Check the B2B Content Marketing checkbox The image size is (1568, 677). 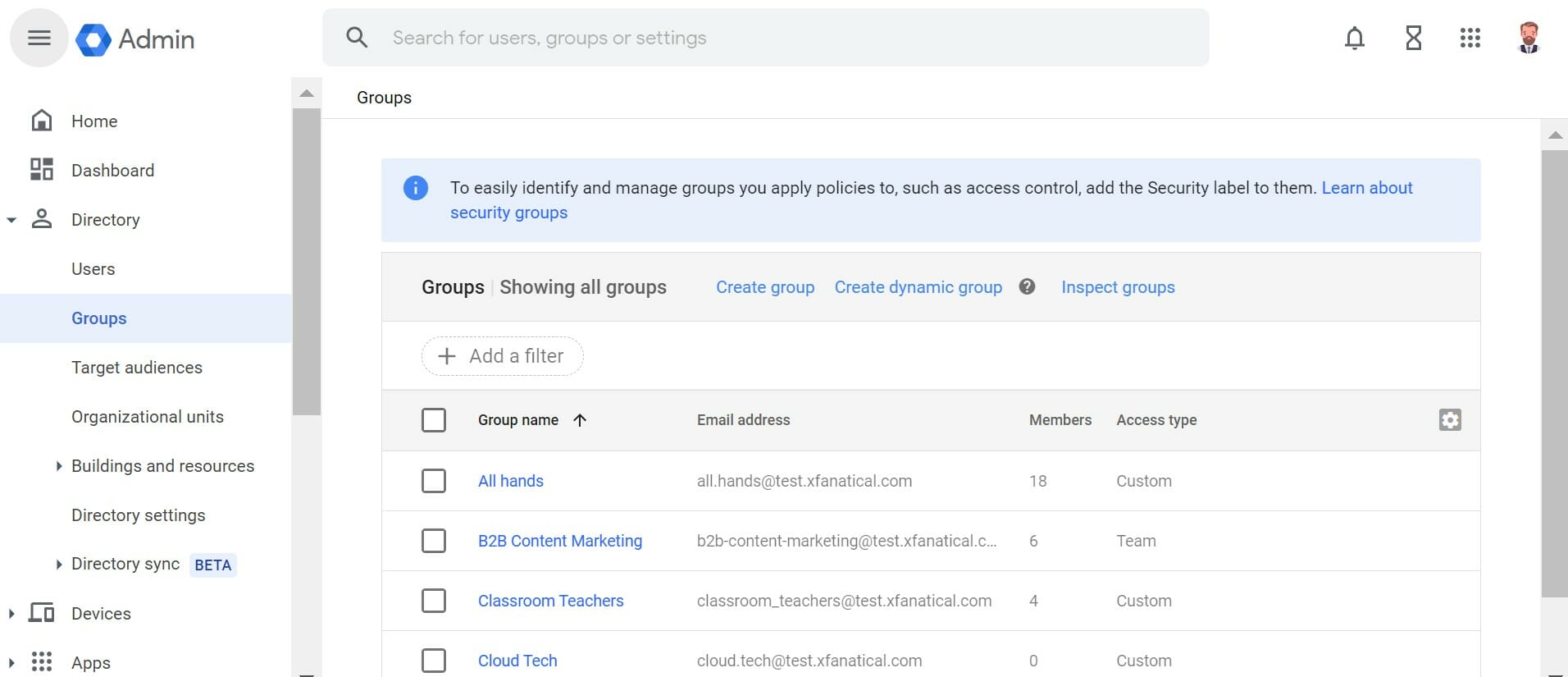[434, 541]
